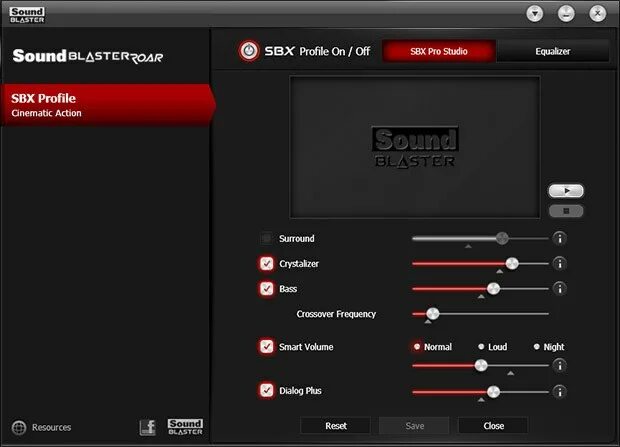620x447 pixels.
Task: Click the Dialog Plus slider knob
Action: [x=493, y=392]
